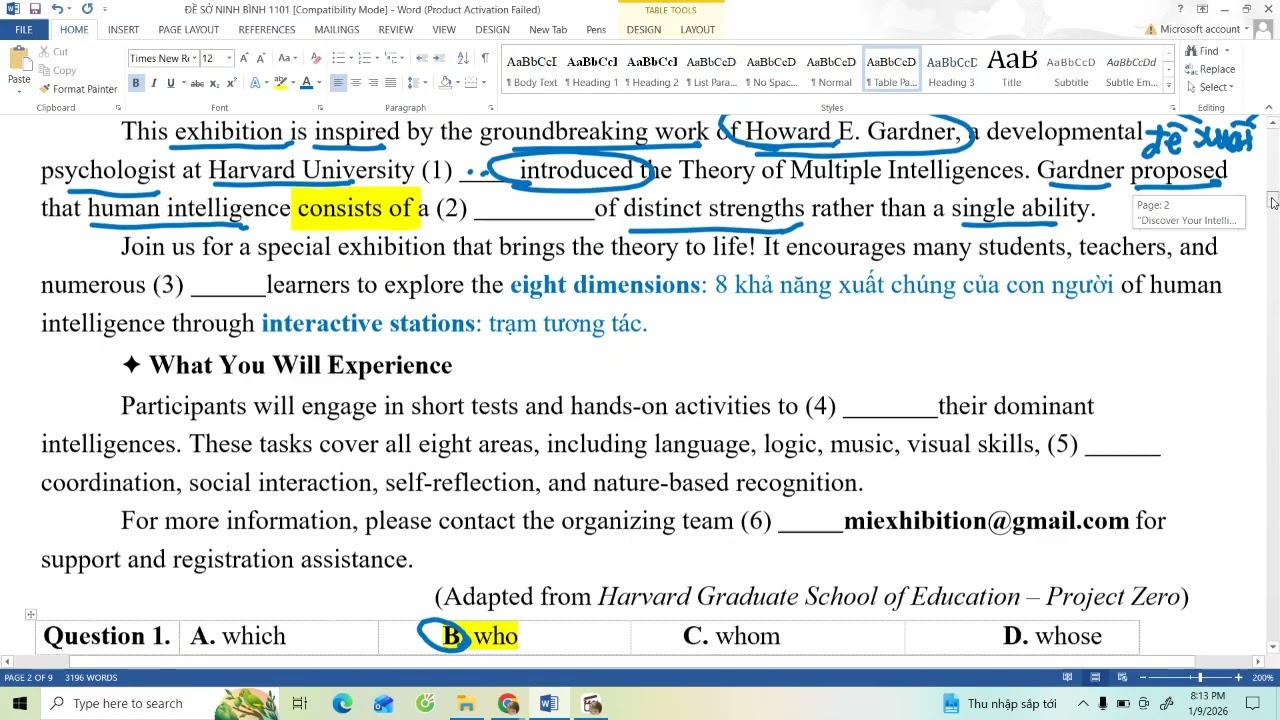The width and height of the screenshot is (1280, 720).
Task: Click the Undo arrow icon
Action: pos(57,9)
